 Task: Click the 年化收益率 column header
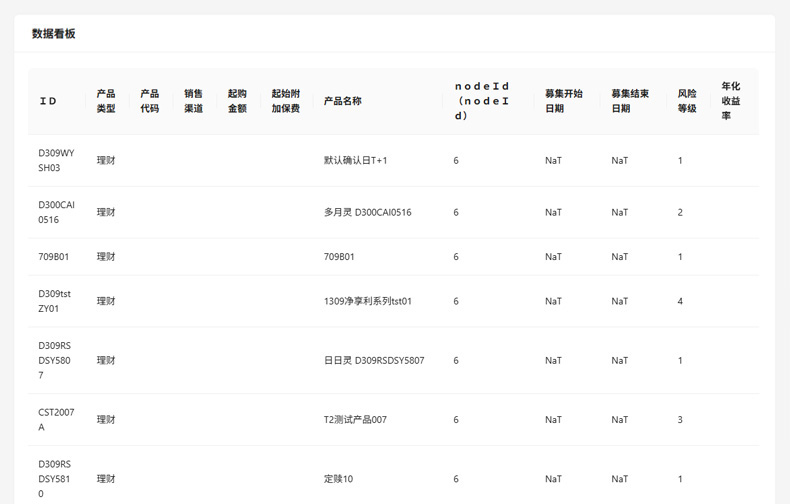pyautogui.click(x=731, y=101)
